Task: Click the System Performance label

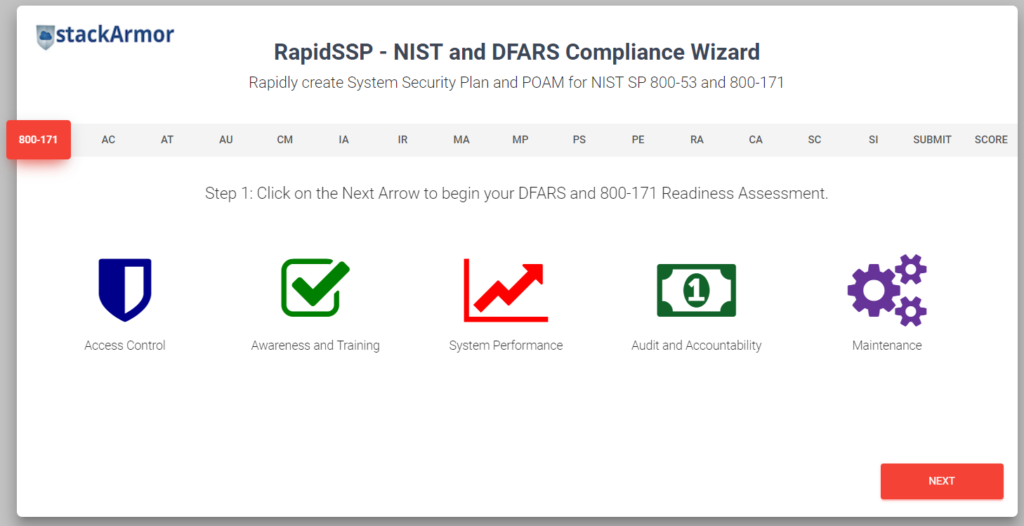Action: 505,345
